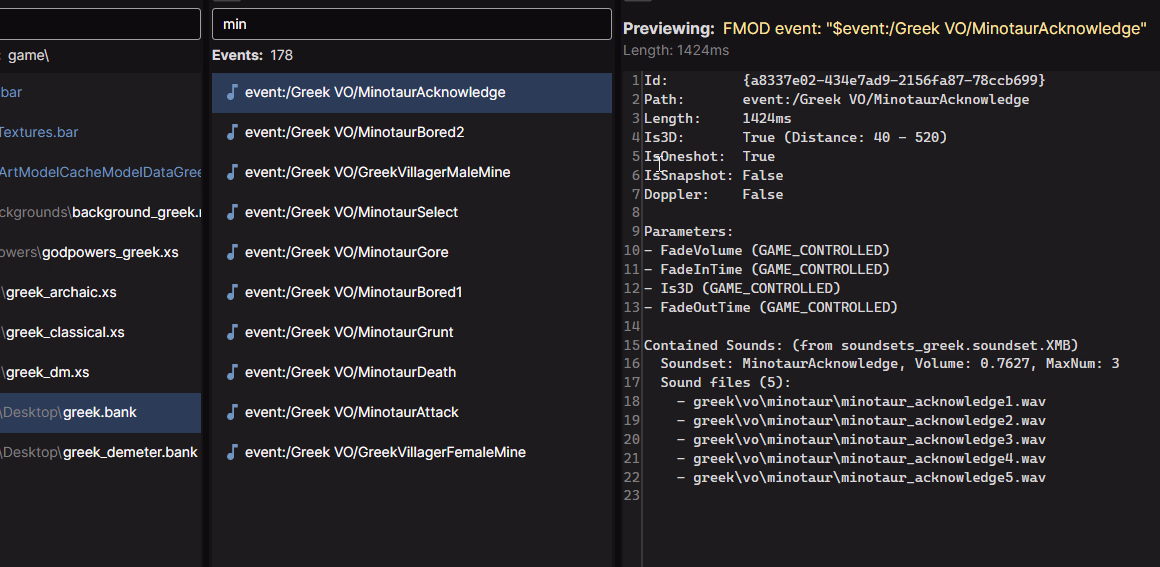Select greek_archaic.xs in file list
Image resolution: width=1160 pixels, height=567 pixels.
coord(60,292)
